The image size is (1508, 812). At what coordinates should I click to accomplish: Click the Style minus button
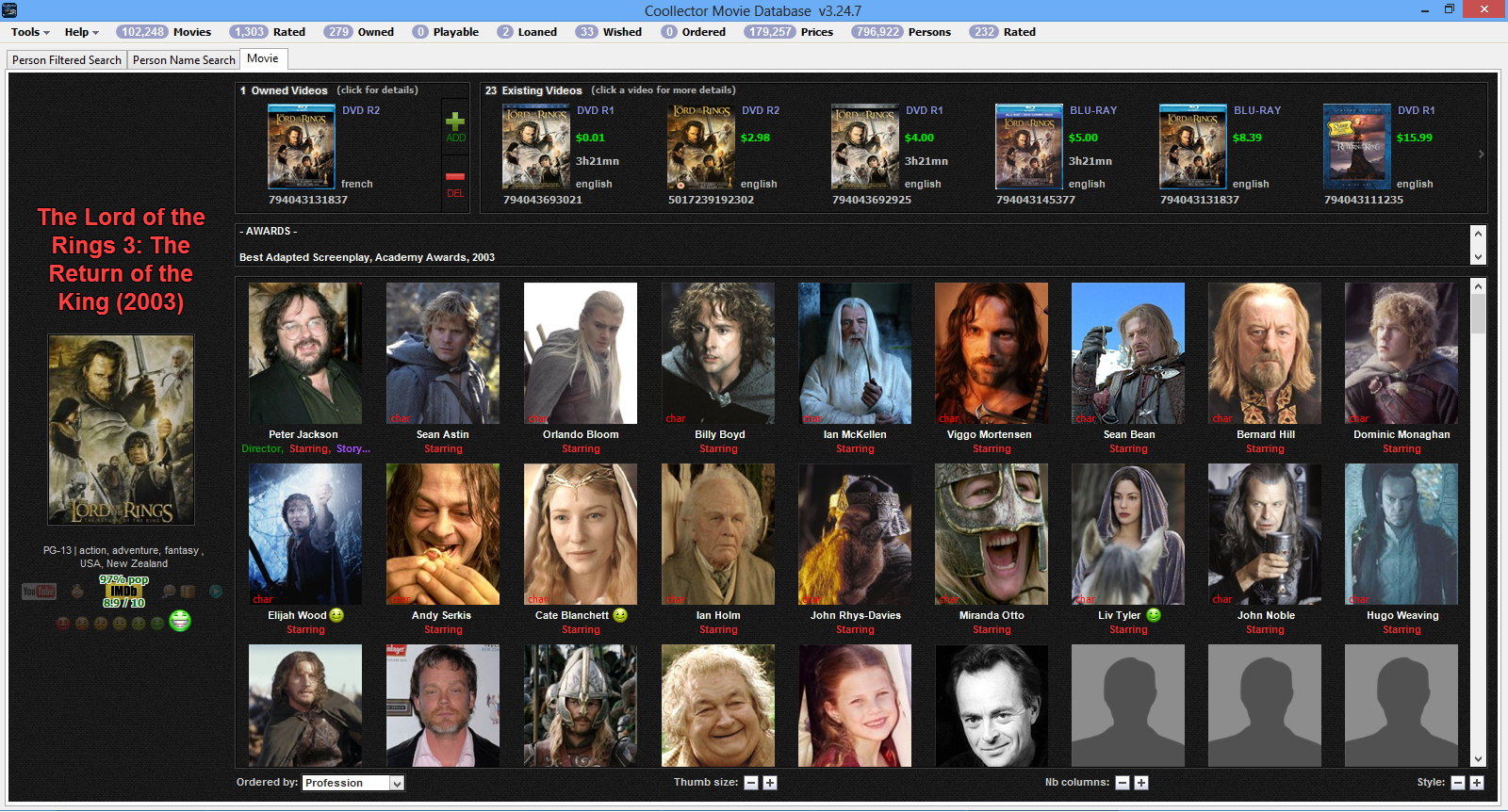1458,783
